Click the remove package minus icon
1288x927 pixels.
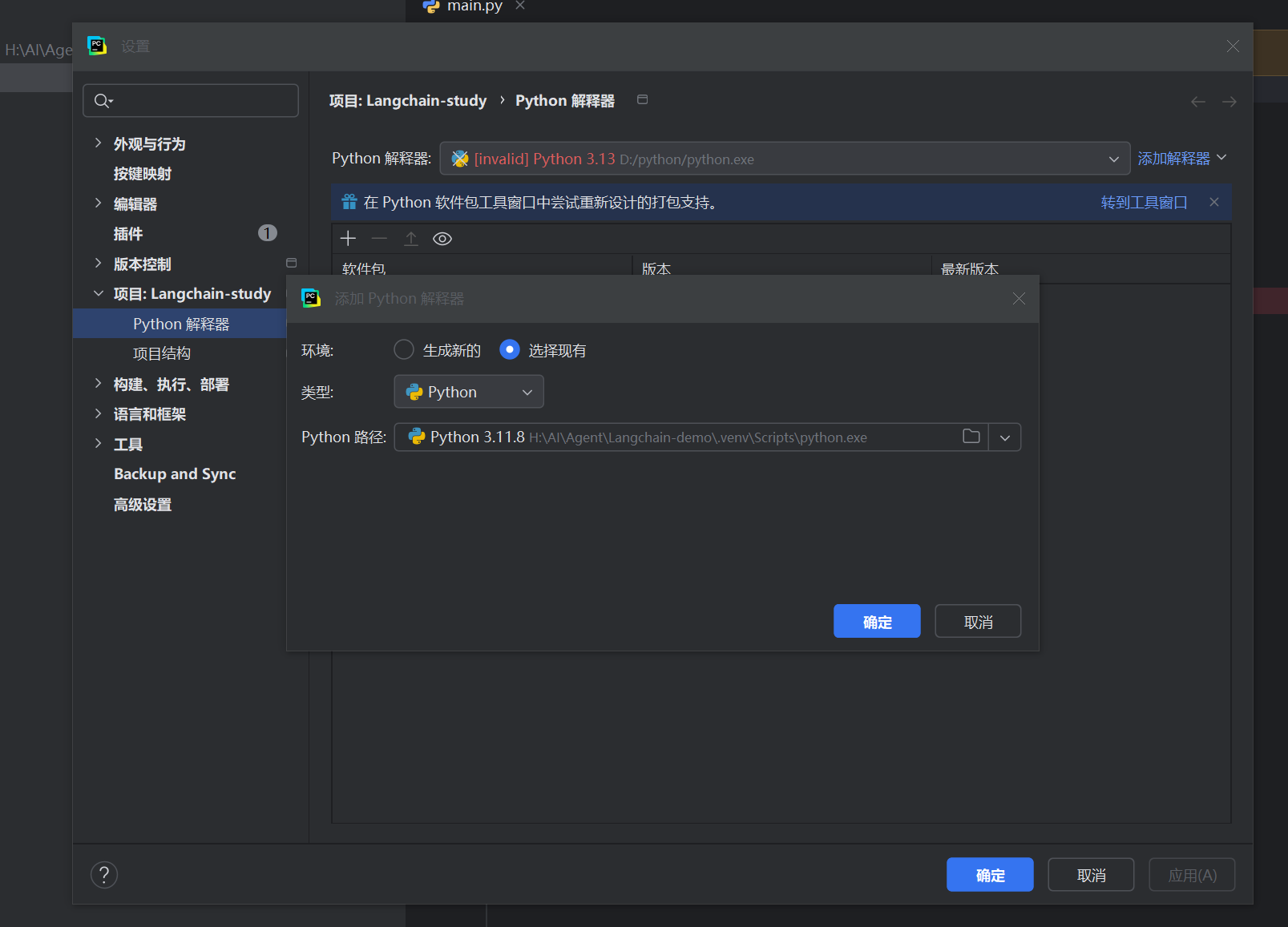click(x=379, y=239)
